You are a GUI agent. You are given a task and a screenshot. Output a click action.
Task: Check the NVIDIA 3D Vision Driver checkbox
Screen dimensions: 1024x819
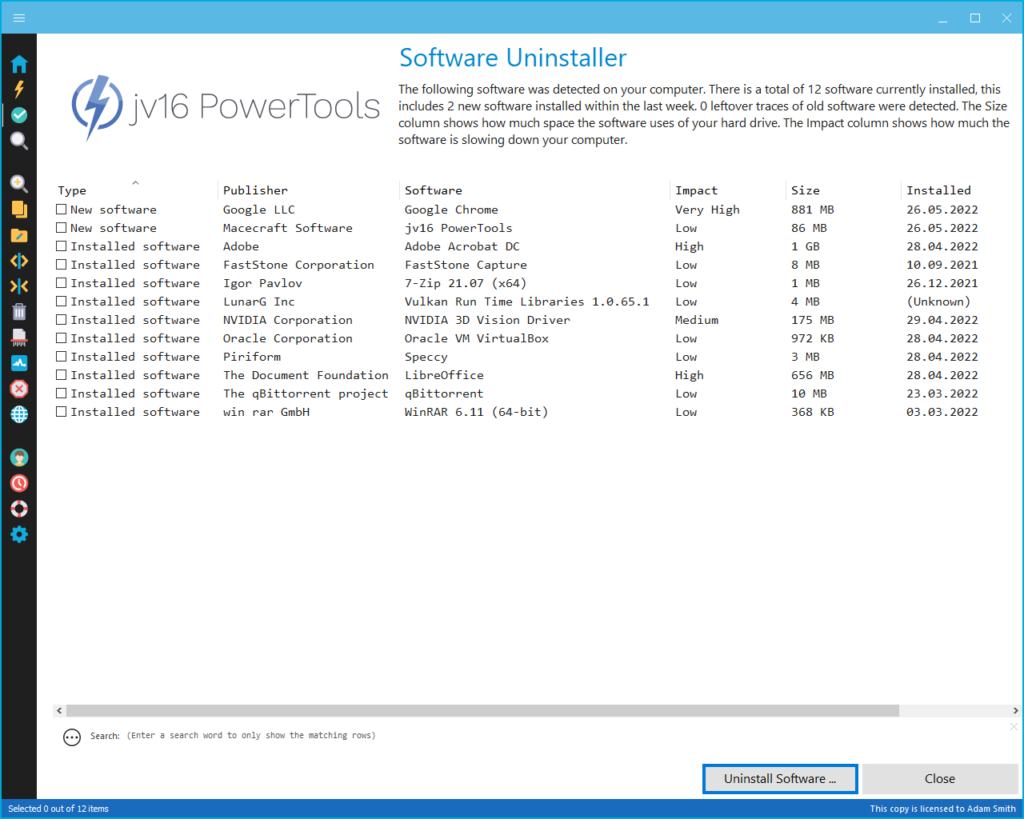click(x=61, y=319)
